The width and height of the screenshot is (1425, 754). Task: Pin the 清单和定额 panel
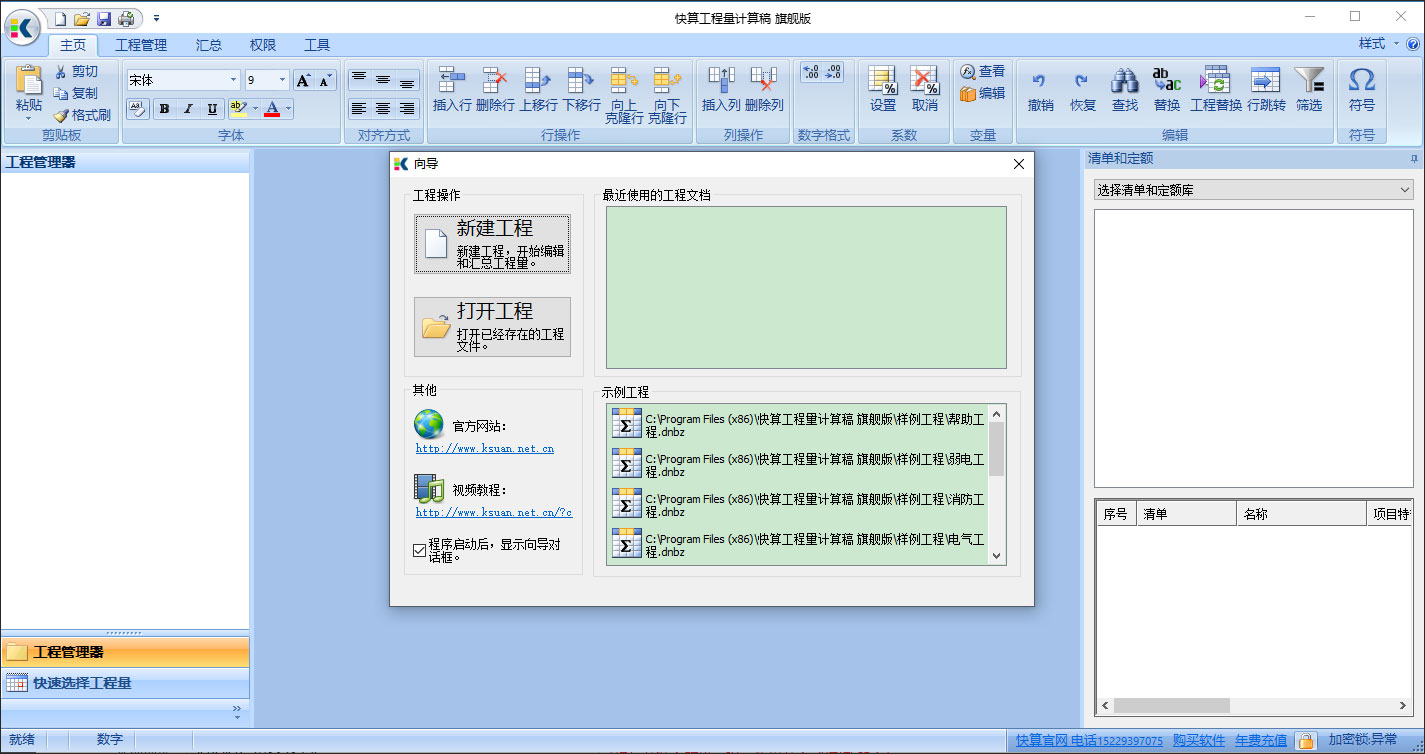[1414, 159]
